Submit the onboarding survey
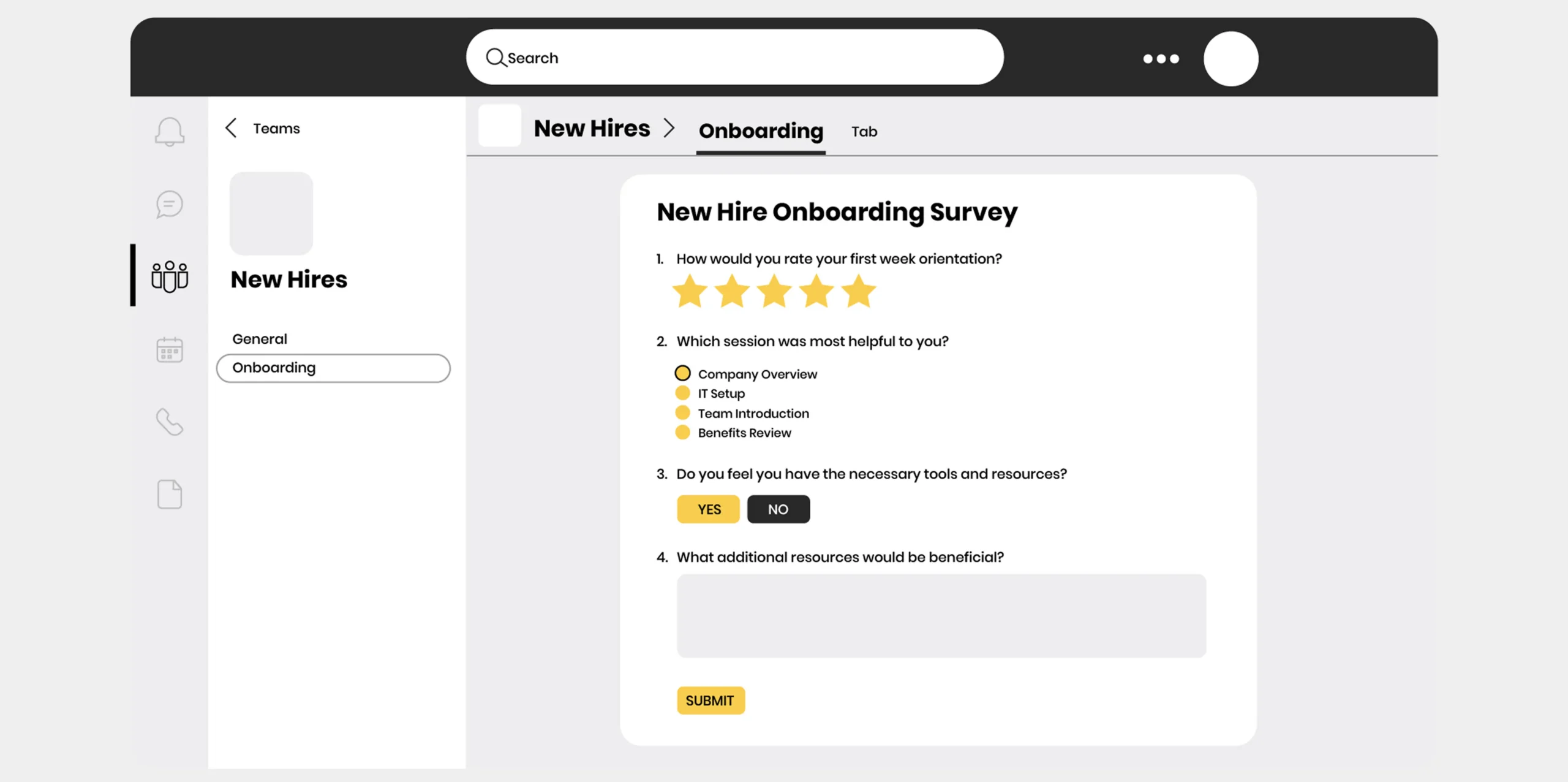 pos(710,700)
